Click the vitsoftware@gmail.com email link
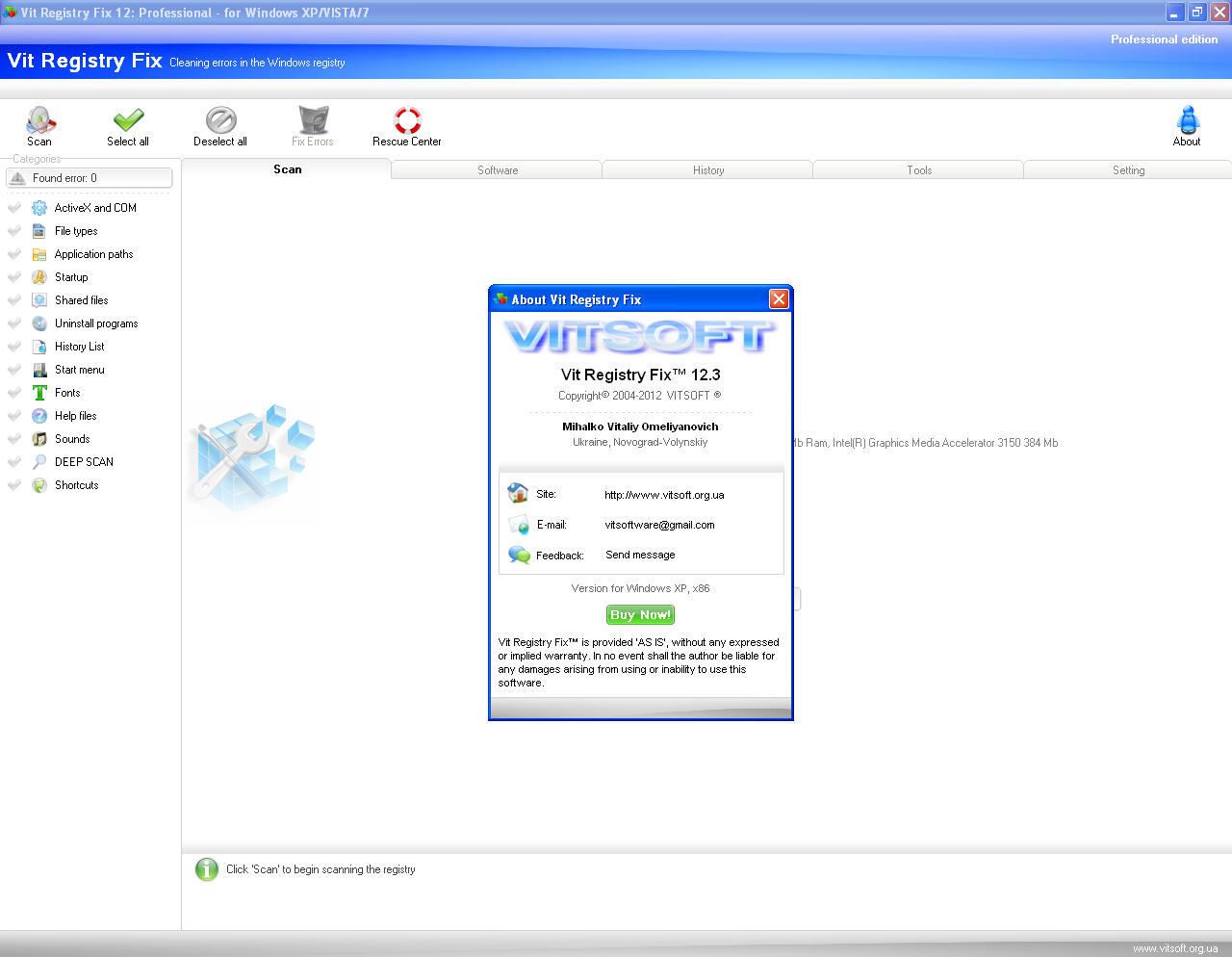 click(659, 525)
